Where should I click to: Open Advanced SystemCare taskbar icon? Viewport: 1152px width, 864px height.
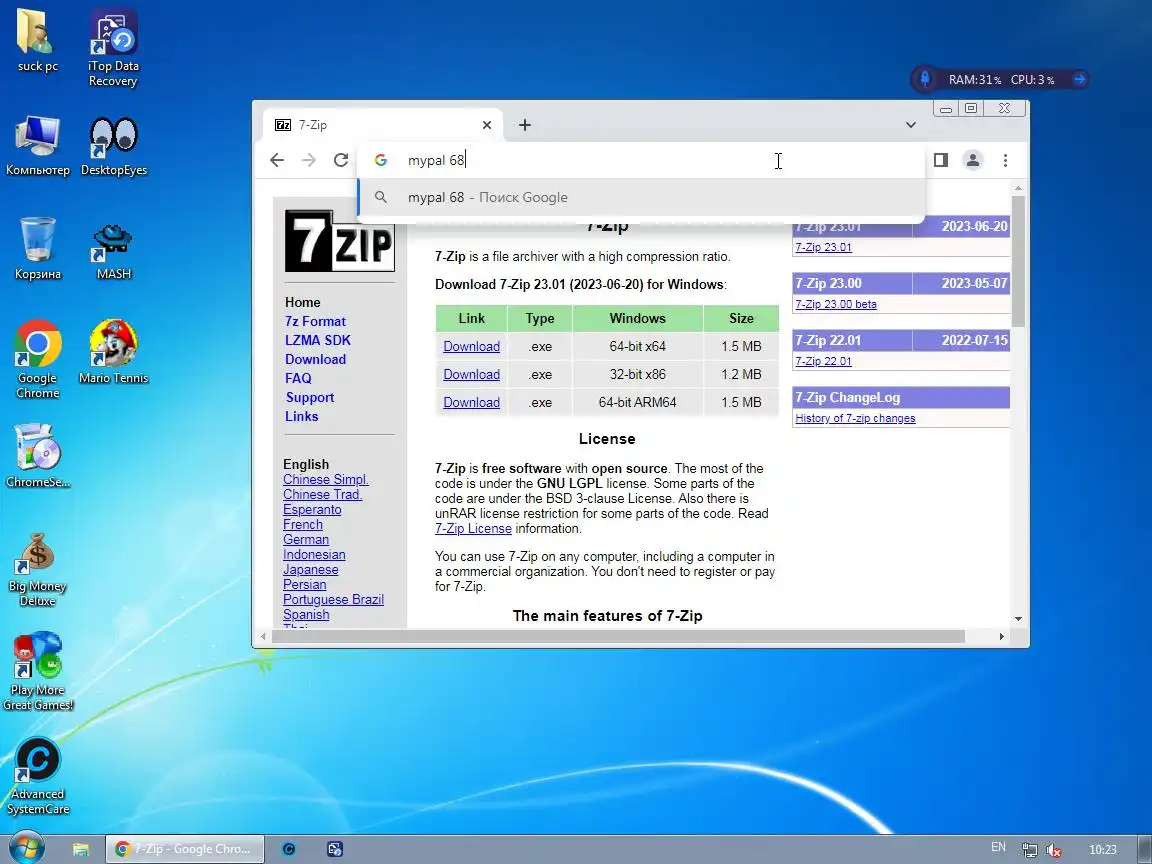(x=289, y=849)
